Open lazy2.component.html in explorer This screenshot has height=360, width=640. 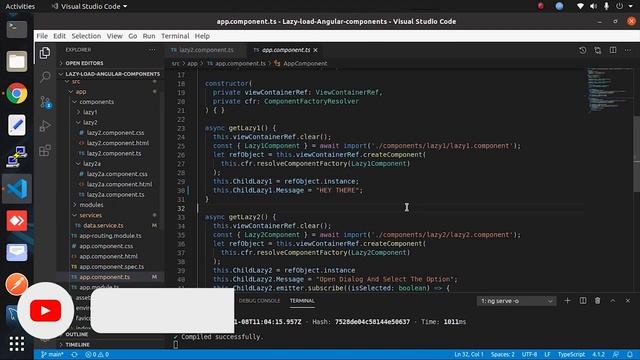[118, 143]
